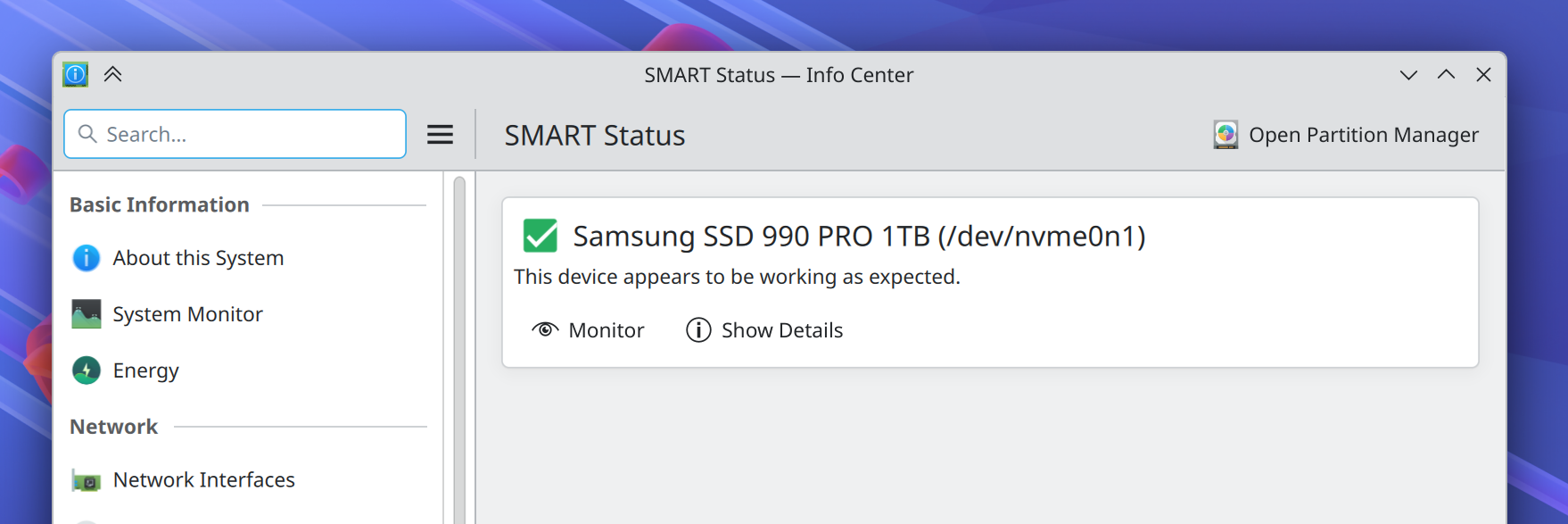Open the Energy information page
The height and width of the screenshot is (524, 1568).
(144, 370)
